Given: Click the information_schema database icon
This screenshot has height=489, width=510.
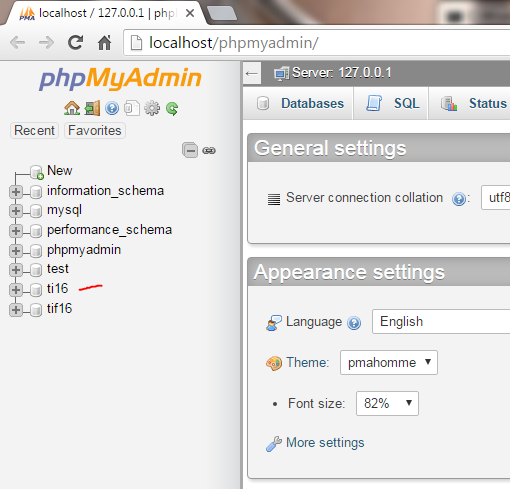Looking at the screenshot, I should pyautogui.click(x=36, y=192).
